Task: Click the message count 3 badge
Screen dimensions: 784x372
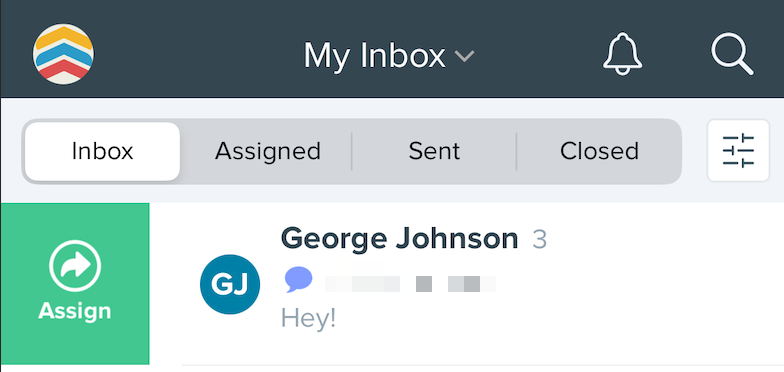Action: 540,240
